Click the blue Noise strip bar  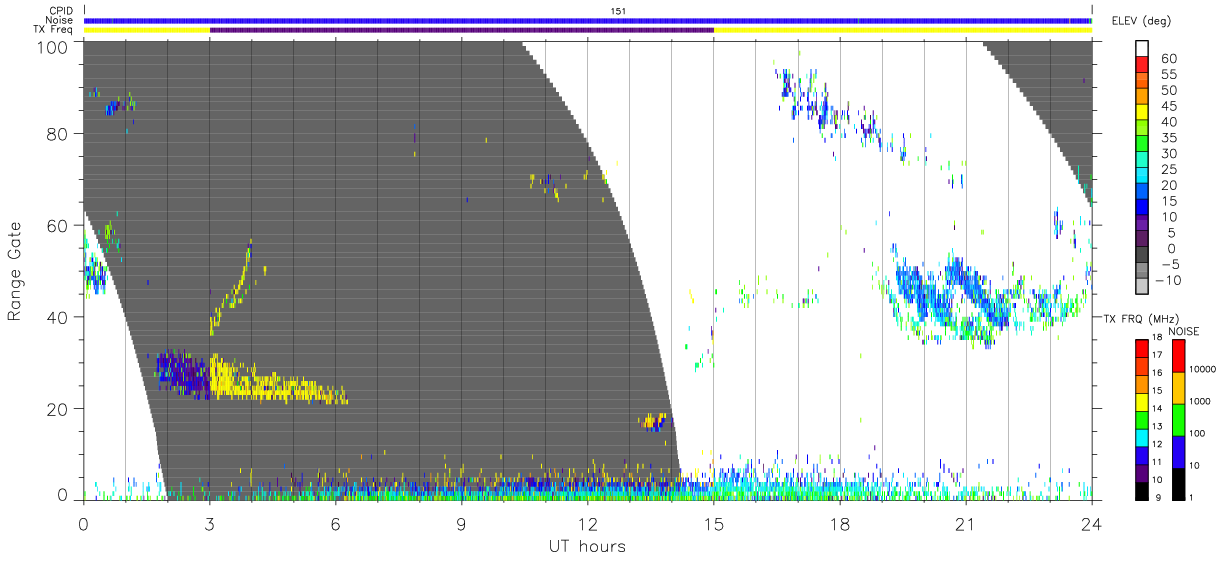(x=588, y=20)
